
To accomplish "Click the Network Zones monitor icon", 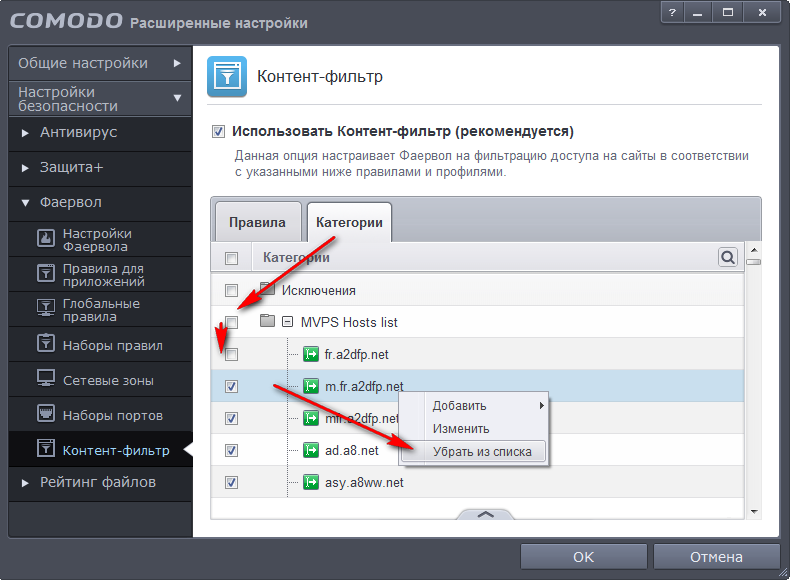I will (x=46, y=378).
